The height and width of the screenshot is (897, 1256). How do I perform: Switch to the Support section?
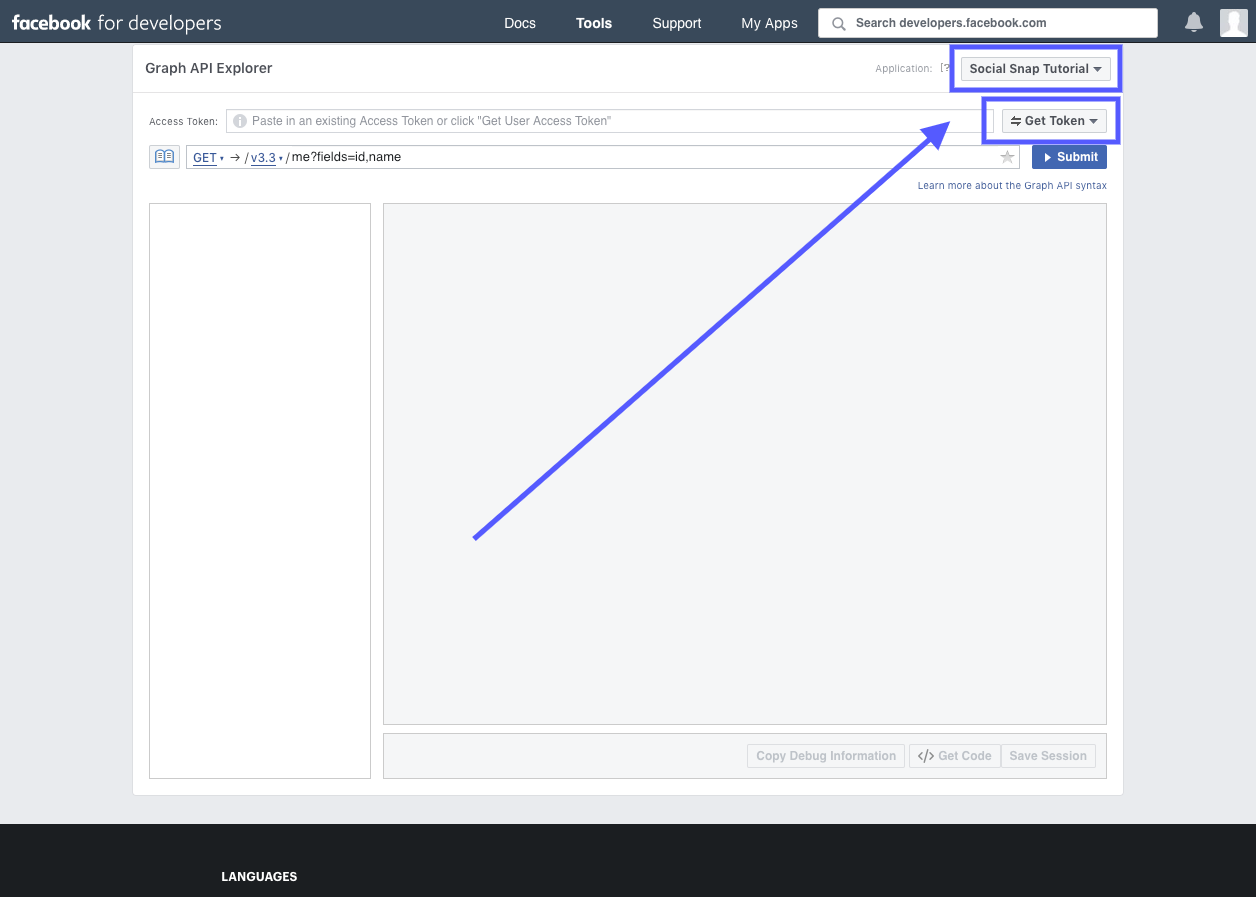pyautogui.click(x=676, y=22)
